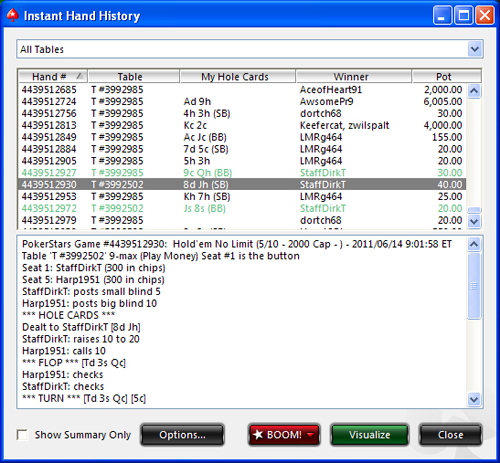Click the green Visualize button
Viewport: 500px width, 463px height.
coord(369,435)
